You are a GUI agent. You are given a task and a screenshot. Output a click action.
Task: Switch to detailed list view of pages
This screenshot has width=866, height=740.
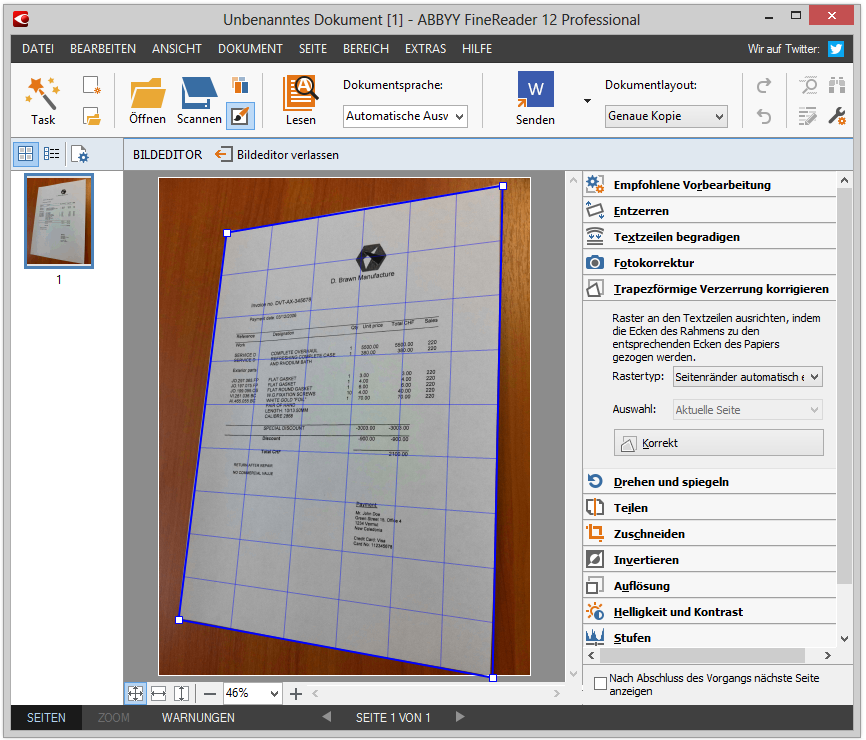pyautogui.click(x=51, y=154)
